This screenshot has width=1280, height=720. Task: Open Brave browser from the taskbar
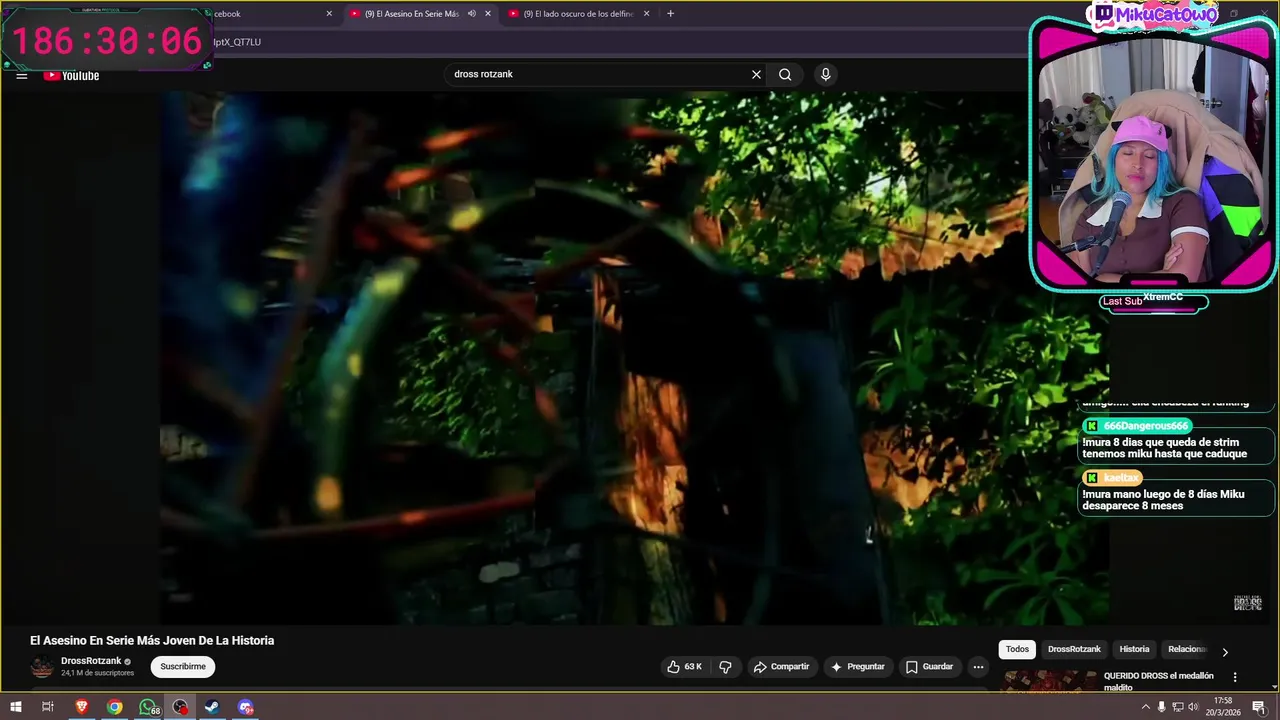[82, 707]
